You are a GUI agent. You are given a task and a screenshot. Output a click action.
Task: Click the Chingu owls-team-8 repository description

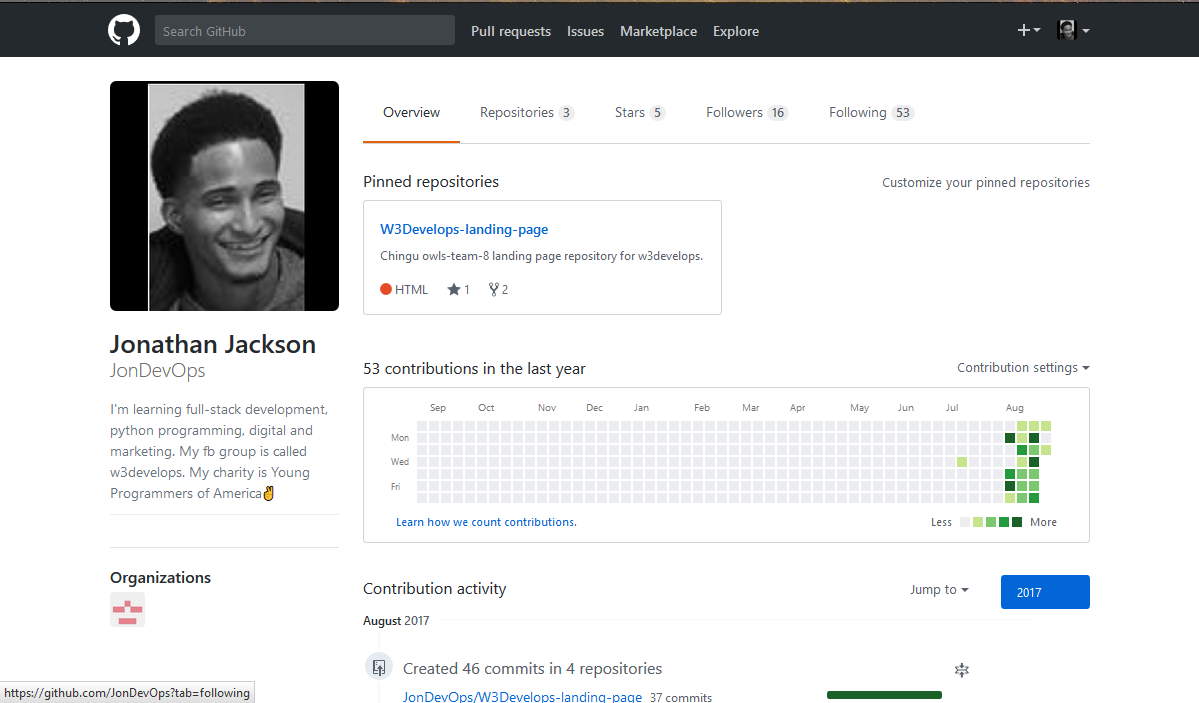tap(541, 256)
